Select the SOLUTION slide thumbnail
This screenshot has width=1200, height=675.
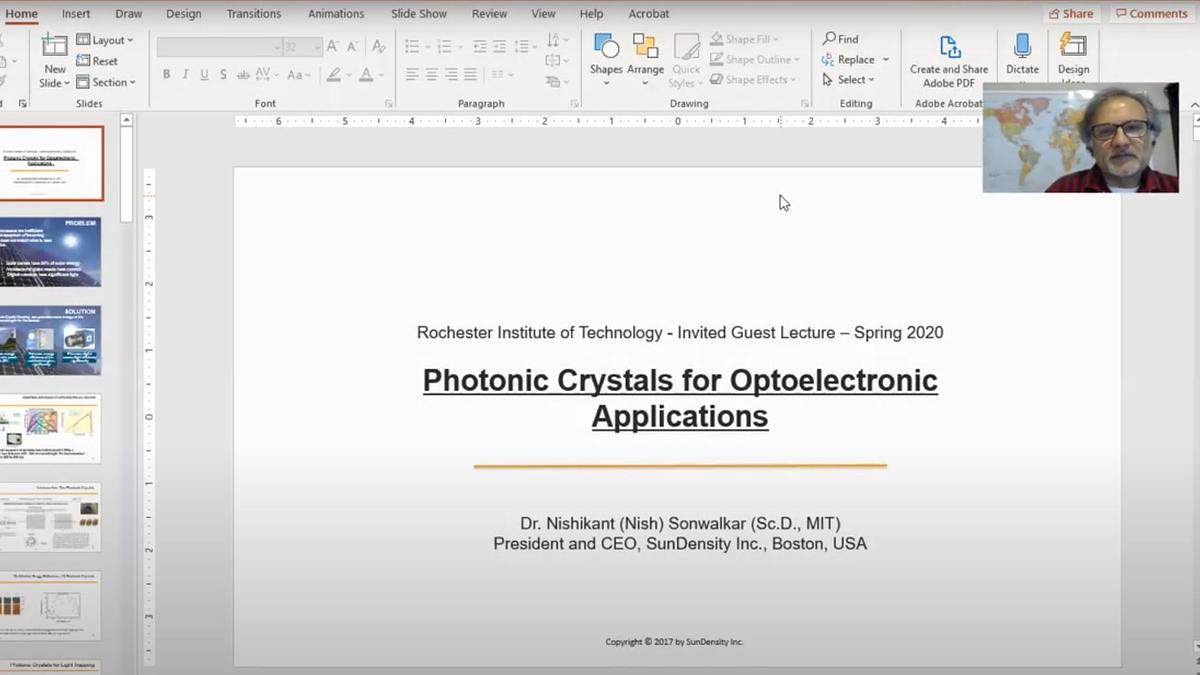coord(50,340)
